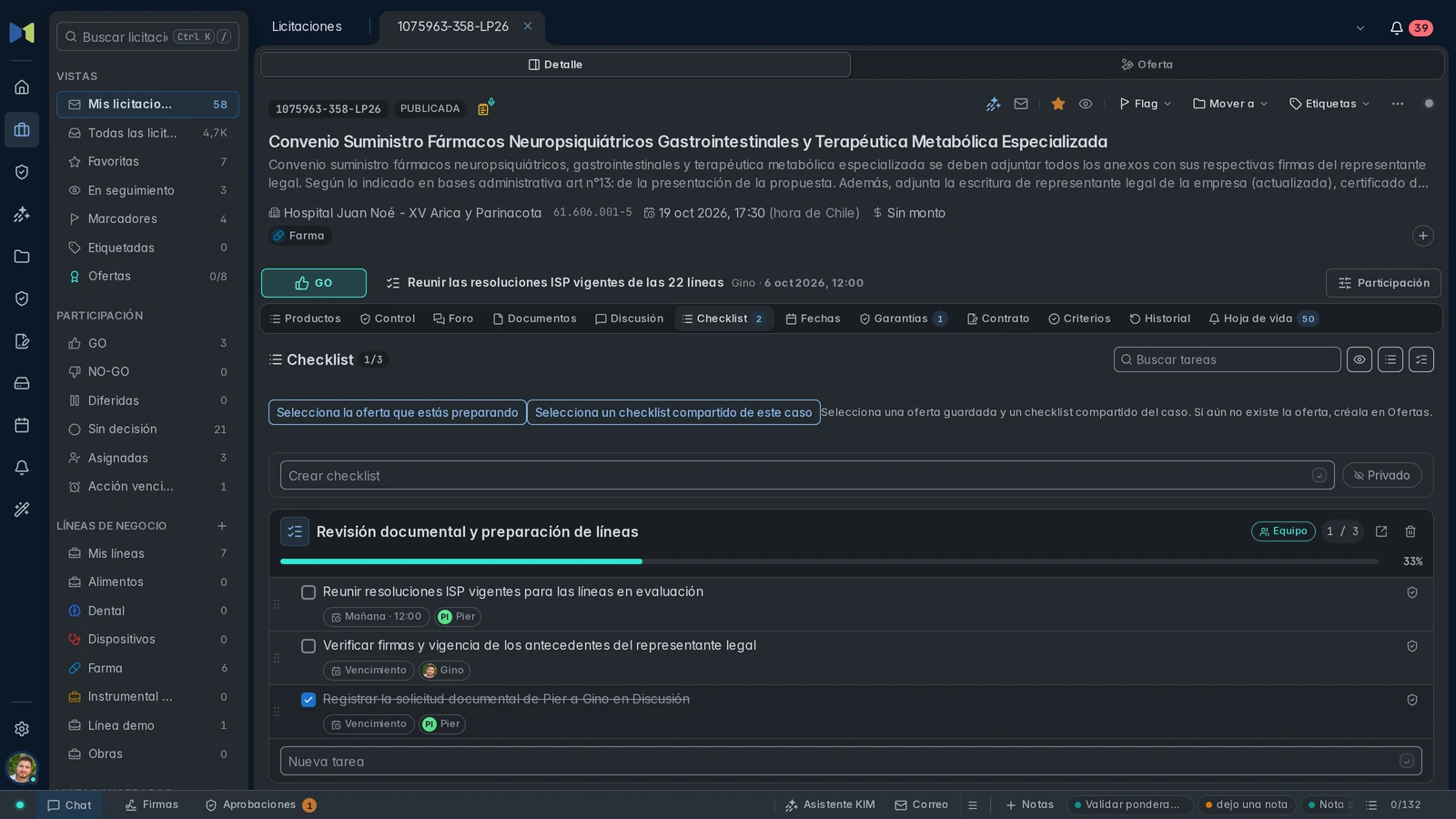Open the Oferta tab

1147,65
